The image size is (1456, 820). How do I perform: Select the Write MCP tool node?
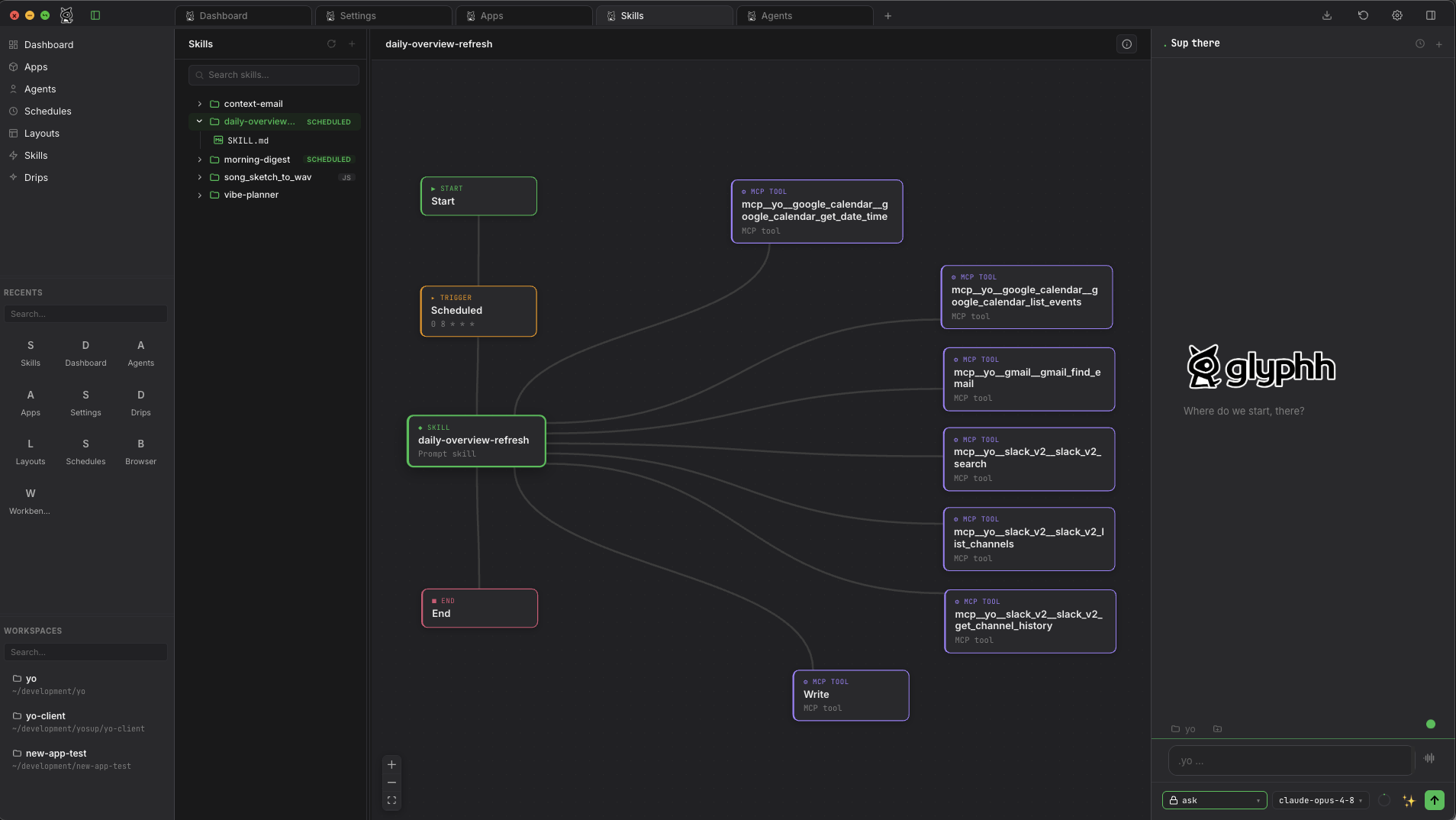coord(851,696)
